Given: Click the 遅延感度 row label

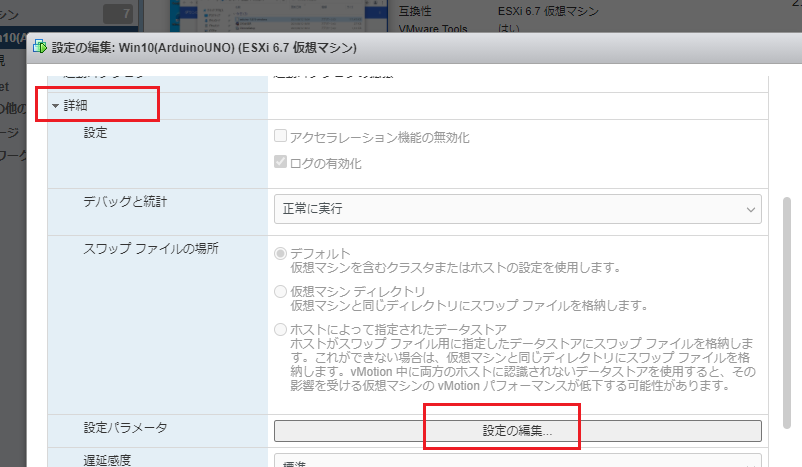Looking at the screenshot, I should point(107,459).
